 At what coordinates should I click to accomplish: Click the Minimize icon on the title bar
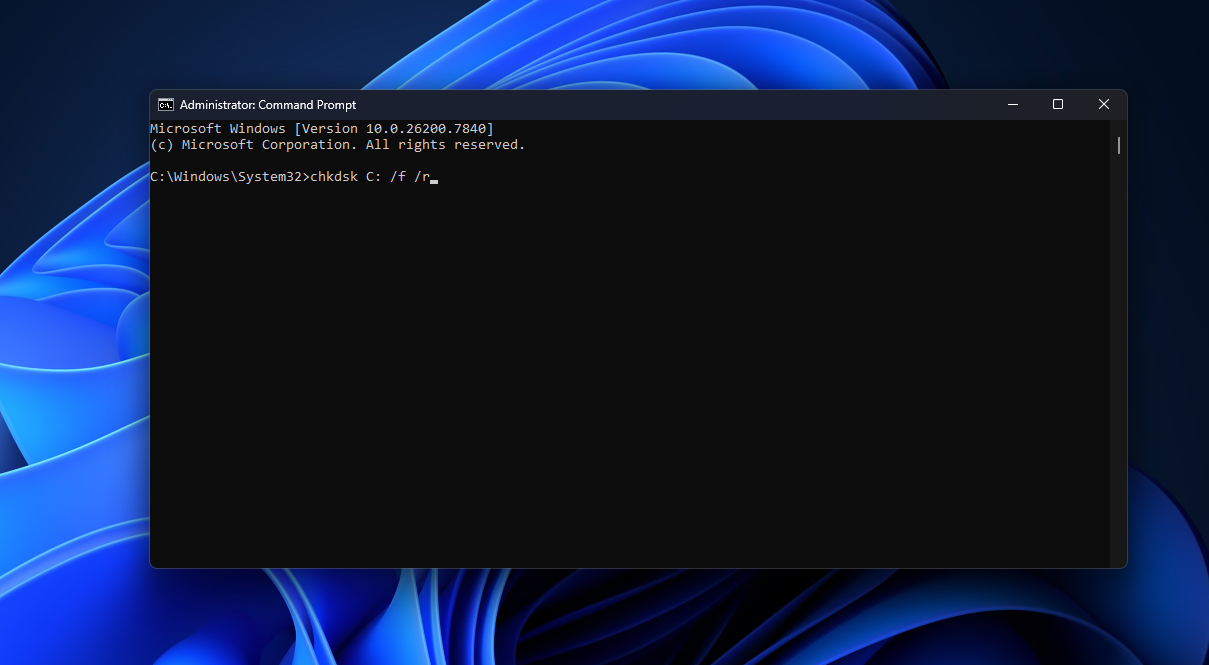click(x=1012, y=104)
